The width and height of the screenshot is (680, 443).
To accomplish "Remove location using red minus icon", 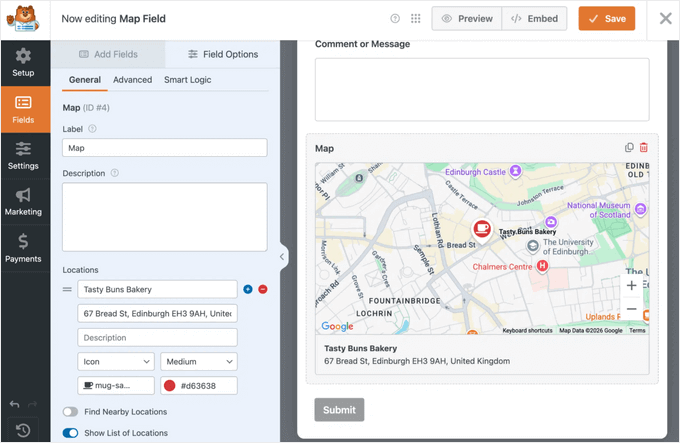I will [x=263, y=289].
